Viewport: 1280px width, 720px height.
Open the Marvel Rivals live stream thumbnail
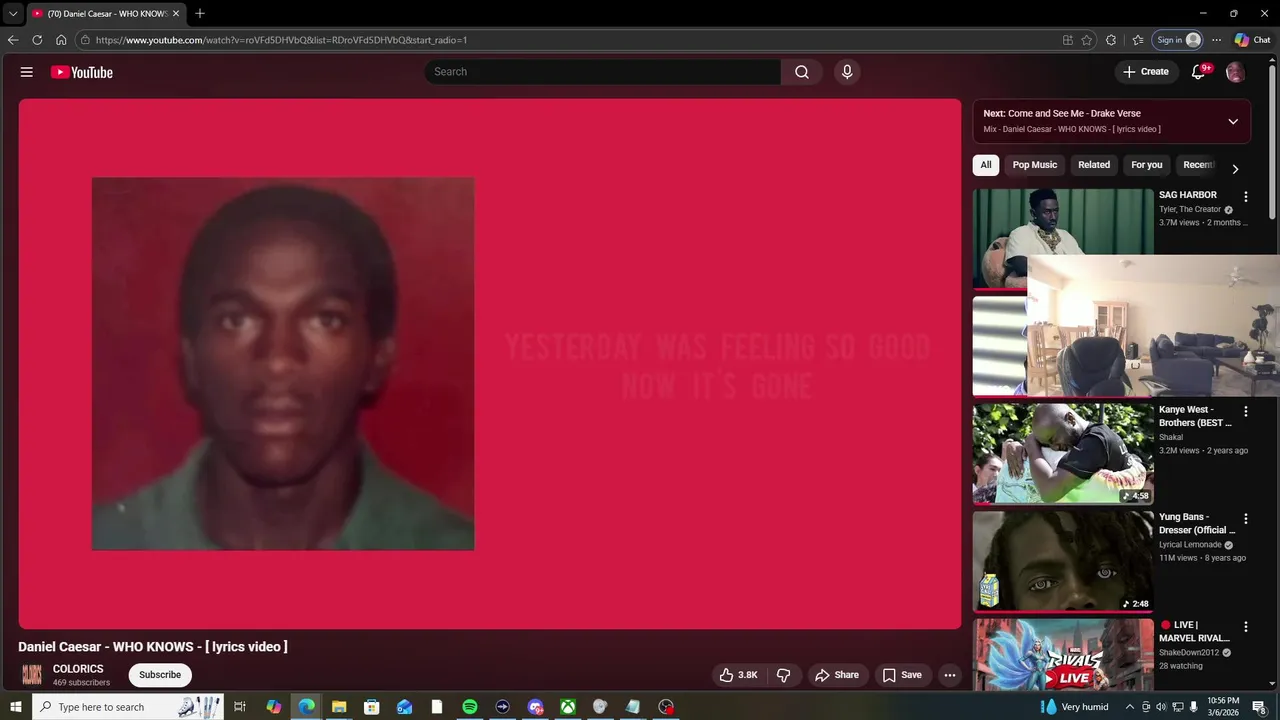pyautogui.click(x=1063, y=654)
